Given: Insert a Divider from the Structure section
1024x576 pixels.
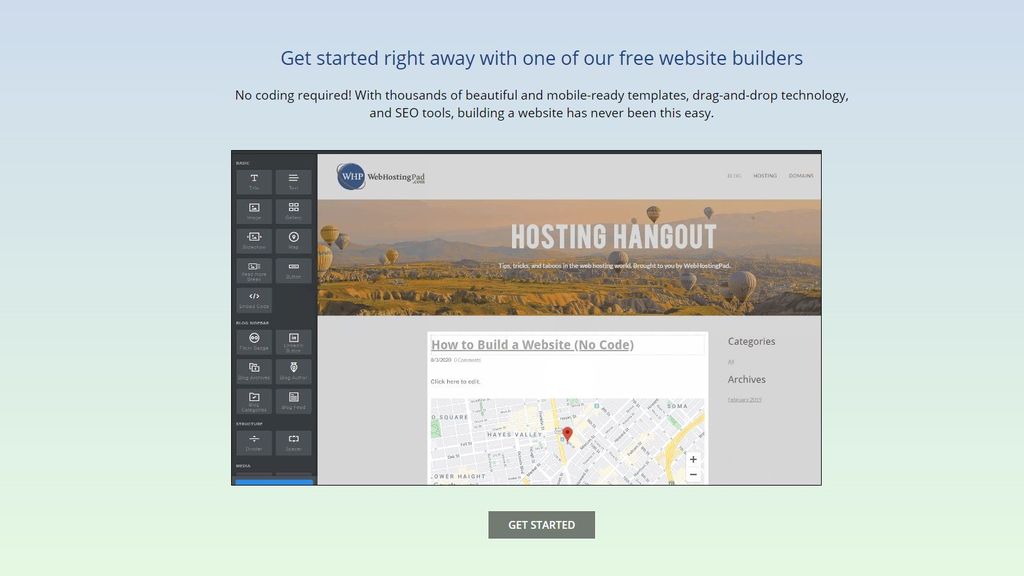Looking at the screenshot, I should tap(255, 440).
